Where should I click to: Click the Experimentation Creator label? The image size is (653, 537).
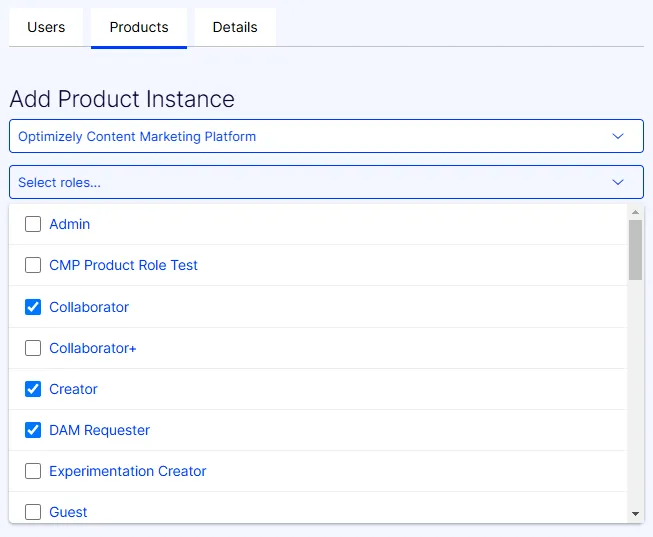[128, 471]
